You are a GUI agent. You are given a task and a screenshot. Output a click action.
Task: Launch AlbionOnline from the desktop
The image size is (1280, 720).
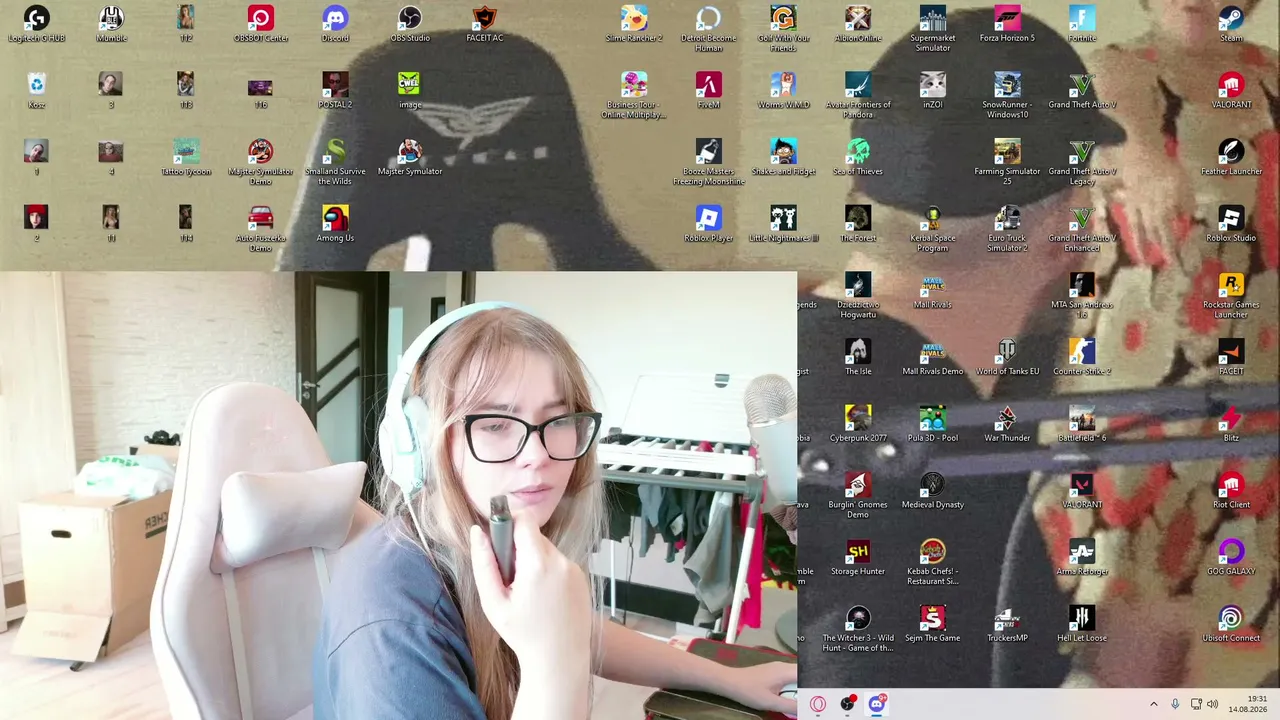point(858,24)
